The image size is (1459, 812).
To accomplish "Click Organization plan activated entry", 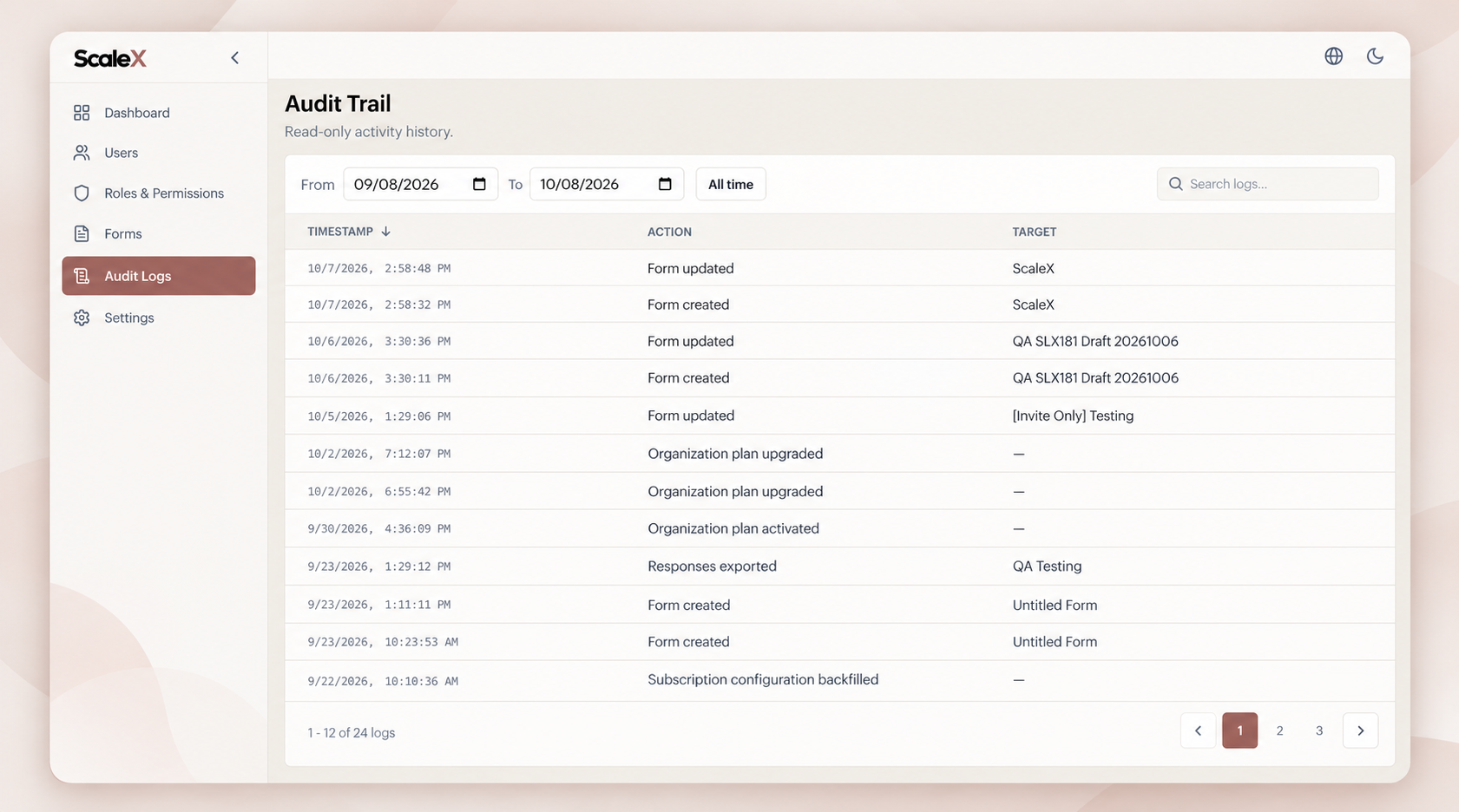I will (x=733, y=528).
